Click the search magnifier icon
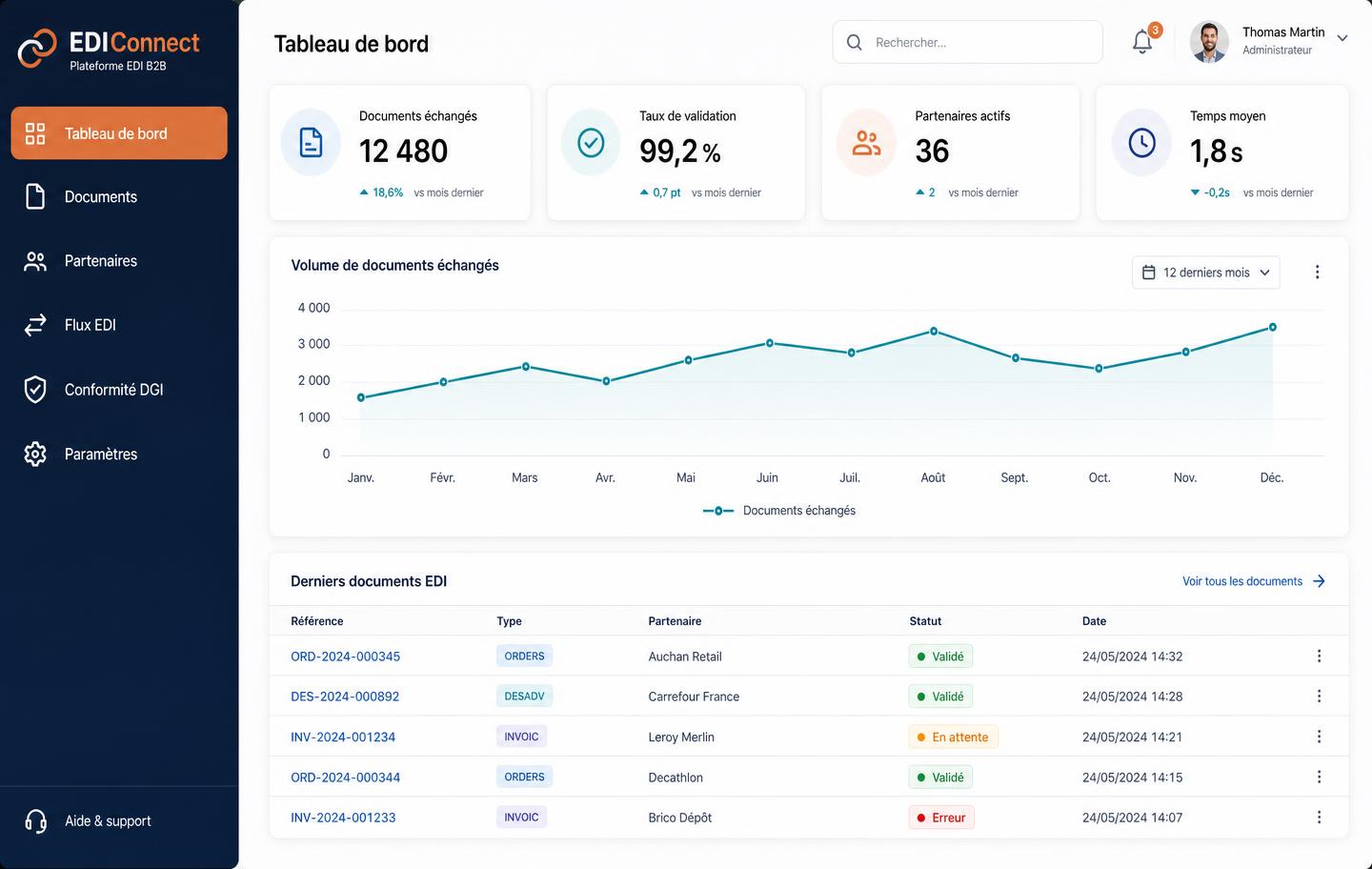 [855, 43]
